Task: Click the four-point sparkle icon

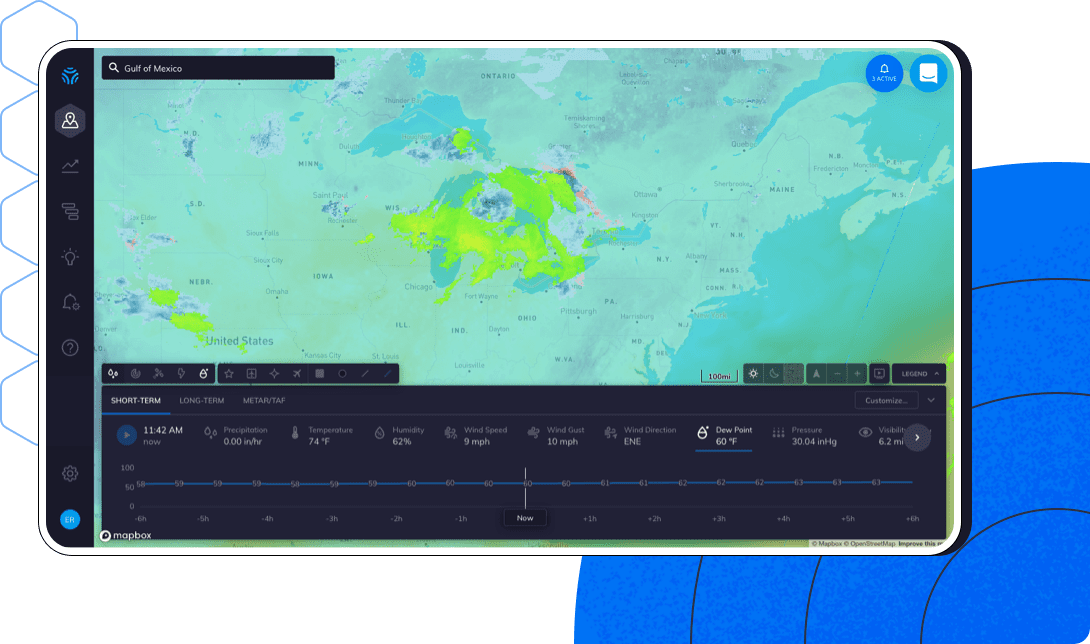Action: point(275,374)
